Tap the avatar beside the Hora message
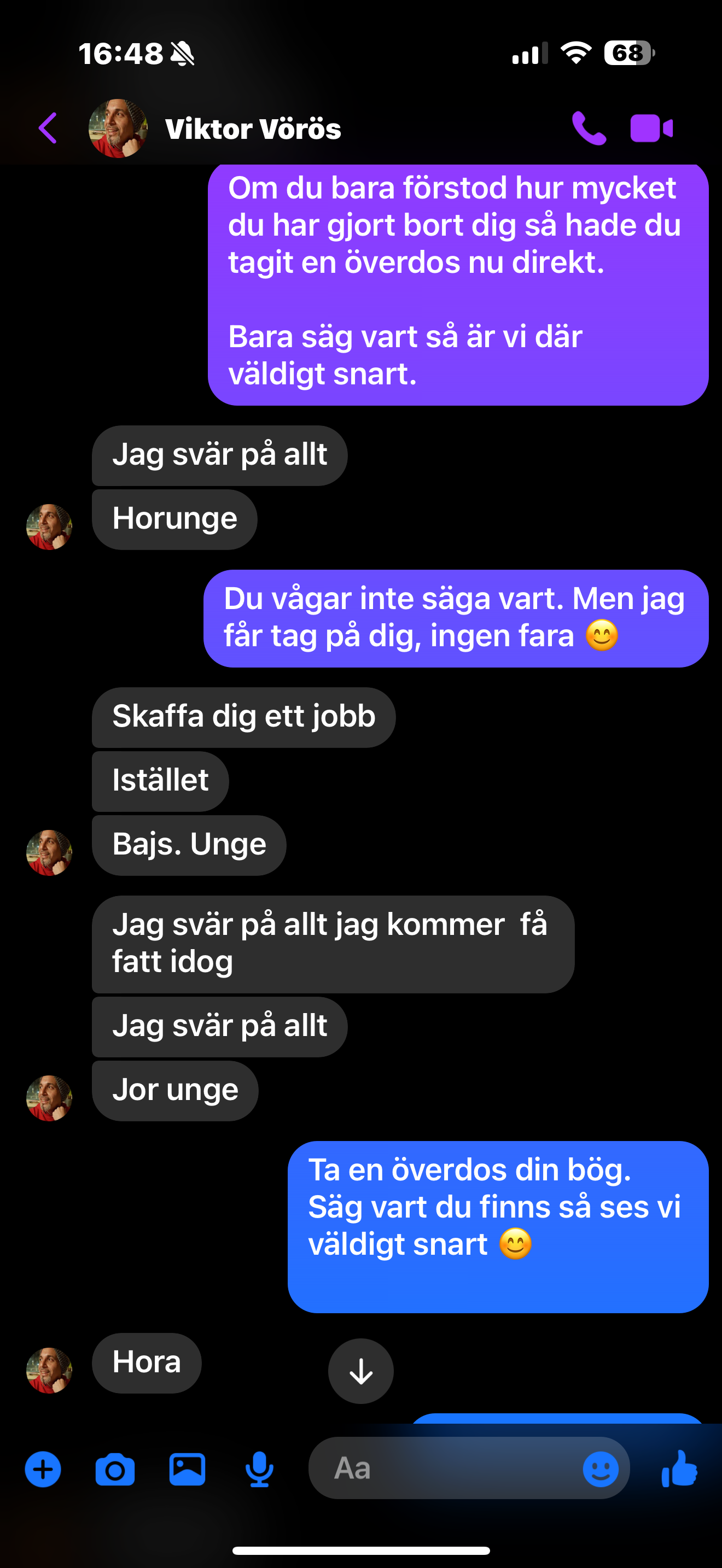The width and height of the screenshot is (722, 1568). click(49, 1370)
